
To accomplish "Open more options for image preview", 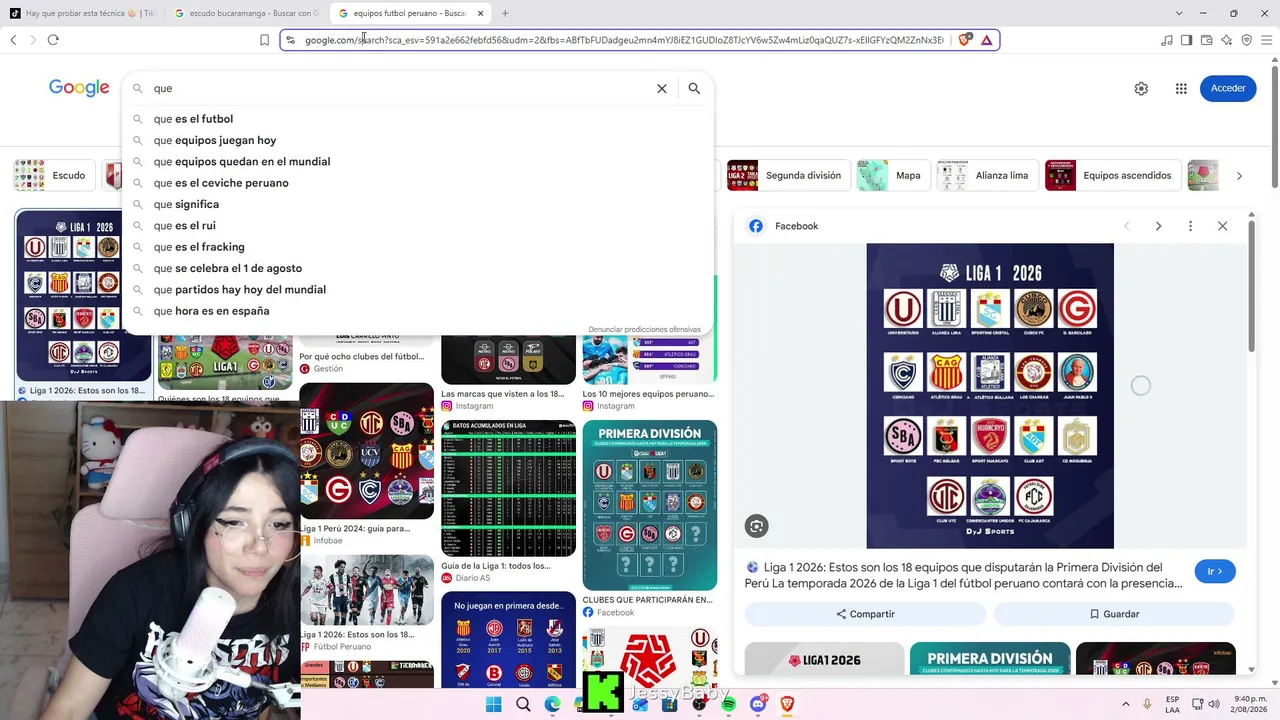I will (x=1190, y=226).
